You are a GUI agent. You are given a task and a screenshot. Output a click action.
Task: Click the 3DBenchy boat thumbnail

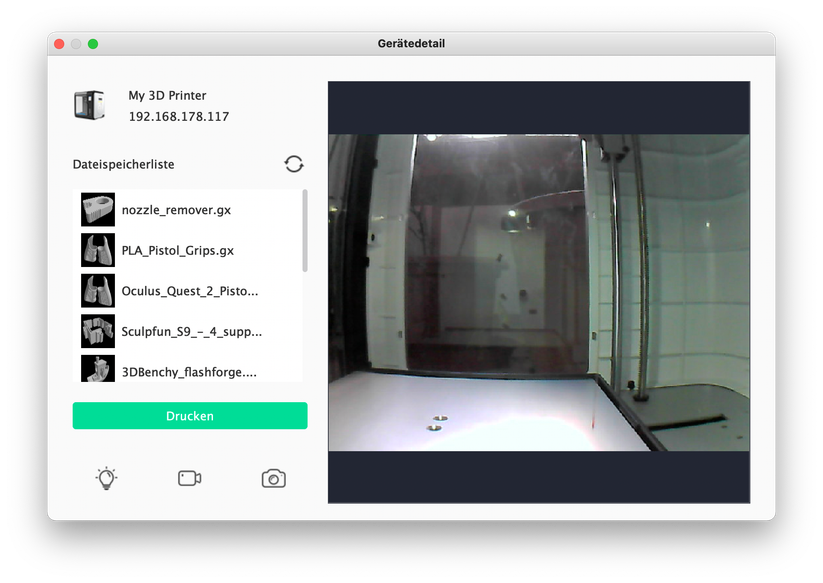pyautogui.click(x=98, y=369)
